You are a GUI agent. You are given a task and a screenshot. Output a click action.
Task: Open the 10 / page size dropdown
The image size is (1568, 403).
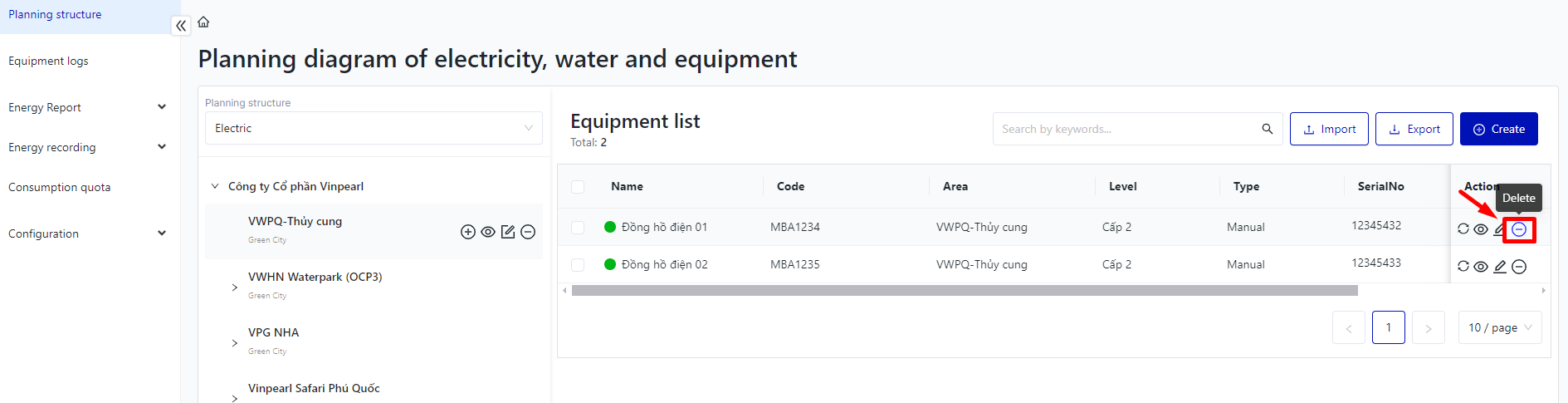1500,327
